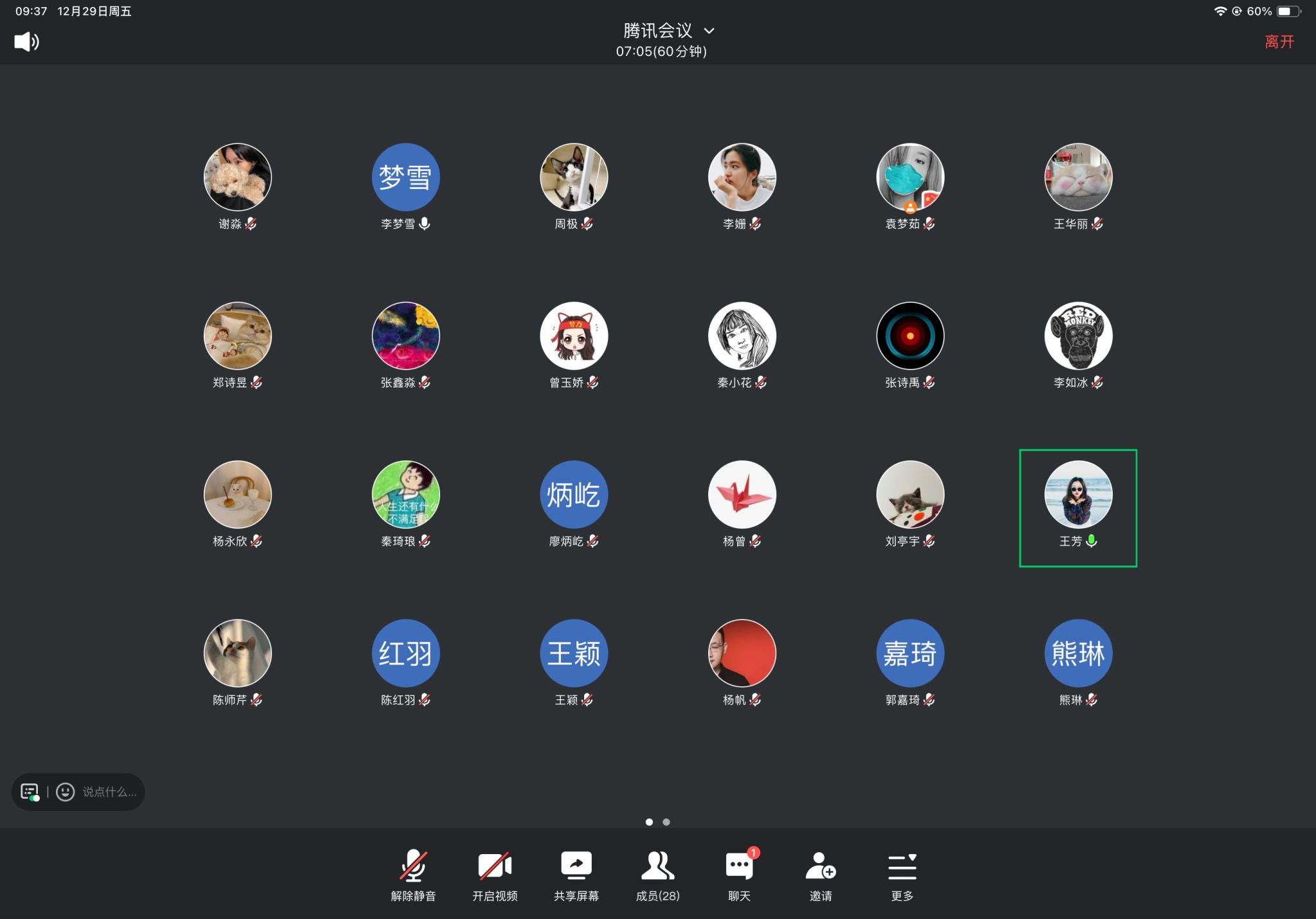
Task: Tap 李梦雪's microphone status icon
Action: 425,224
